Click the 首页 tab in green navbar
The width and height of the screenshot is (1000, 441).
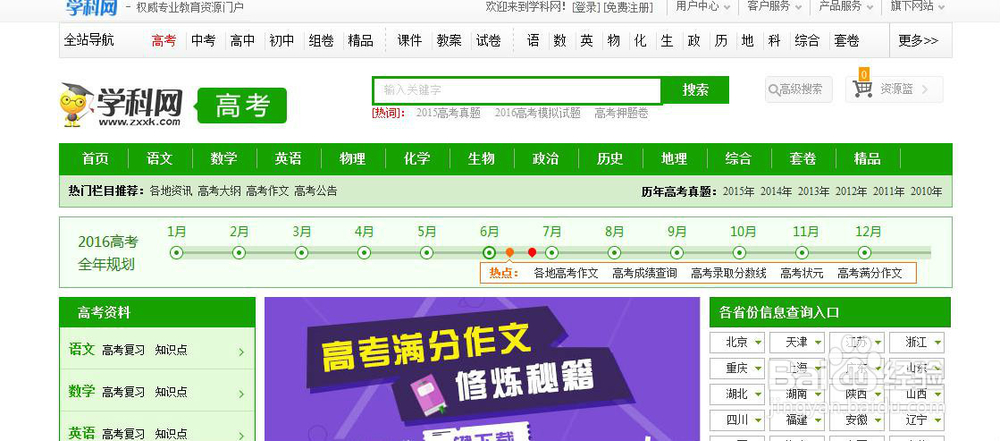coord(95,159)
